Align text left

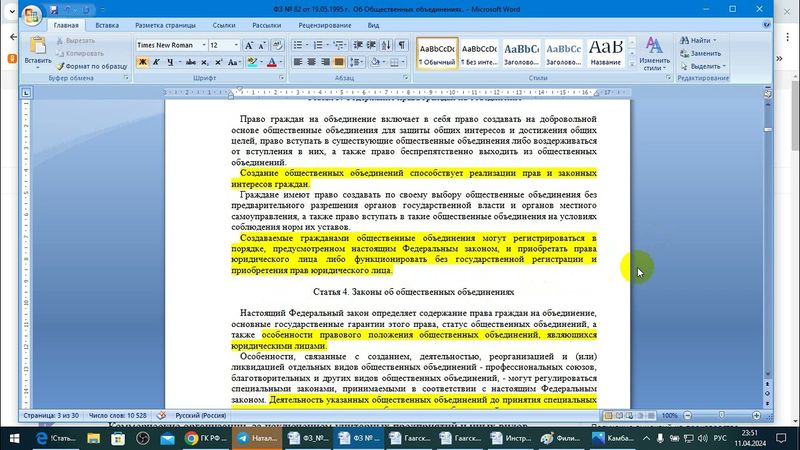297,62
